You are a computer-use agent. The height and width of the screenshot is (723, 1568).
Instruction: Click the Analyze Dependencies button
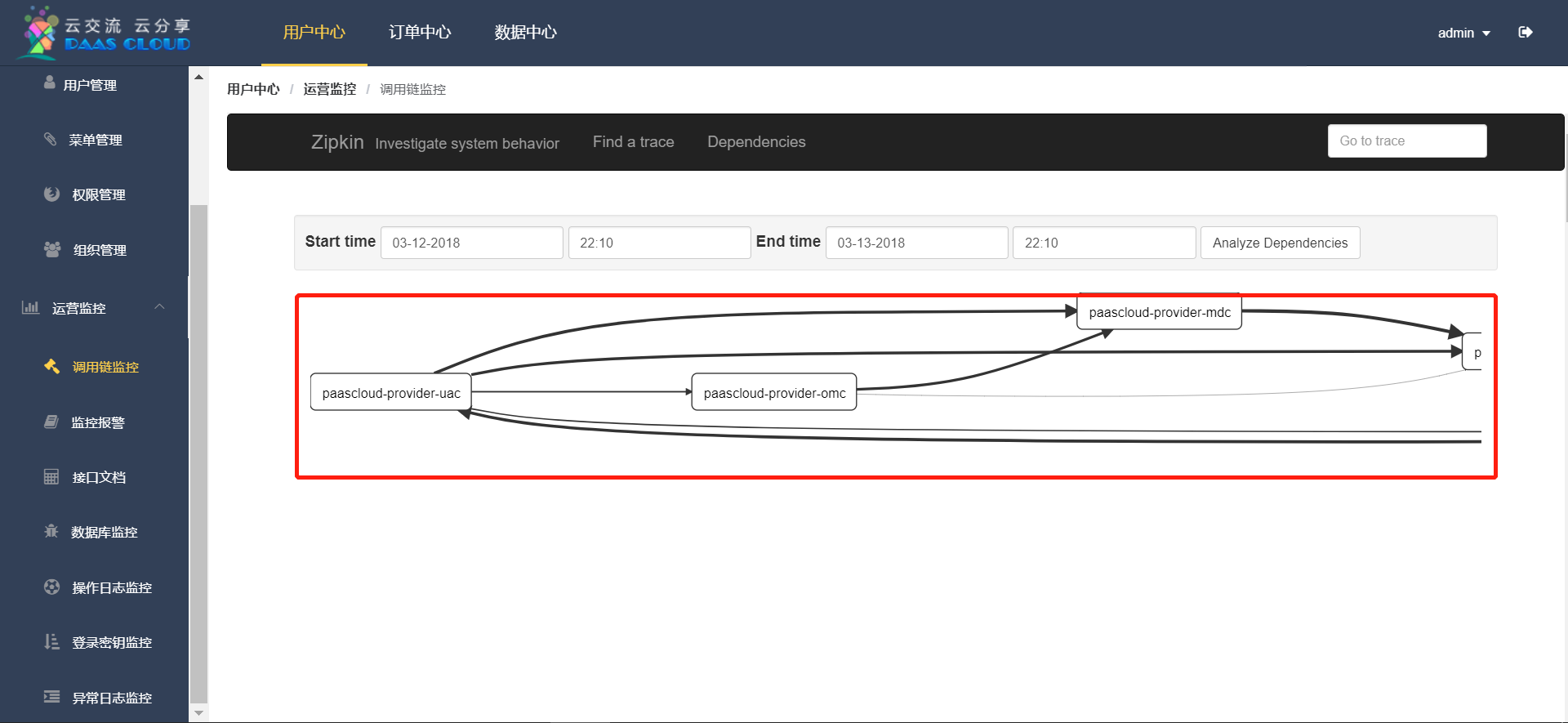1280,243
